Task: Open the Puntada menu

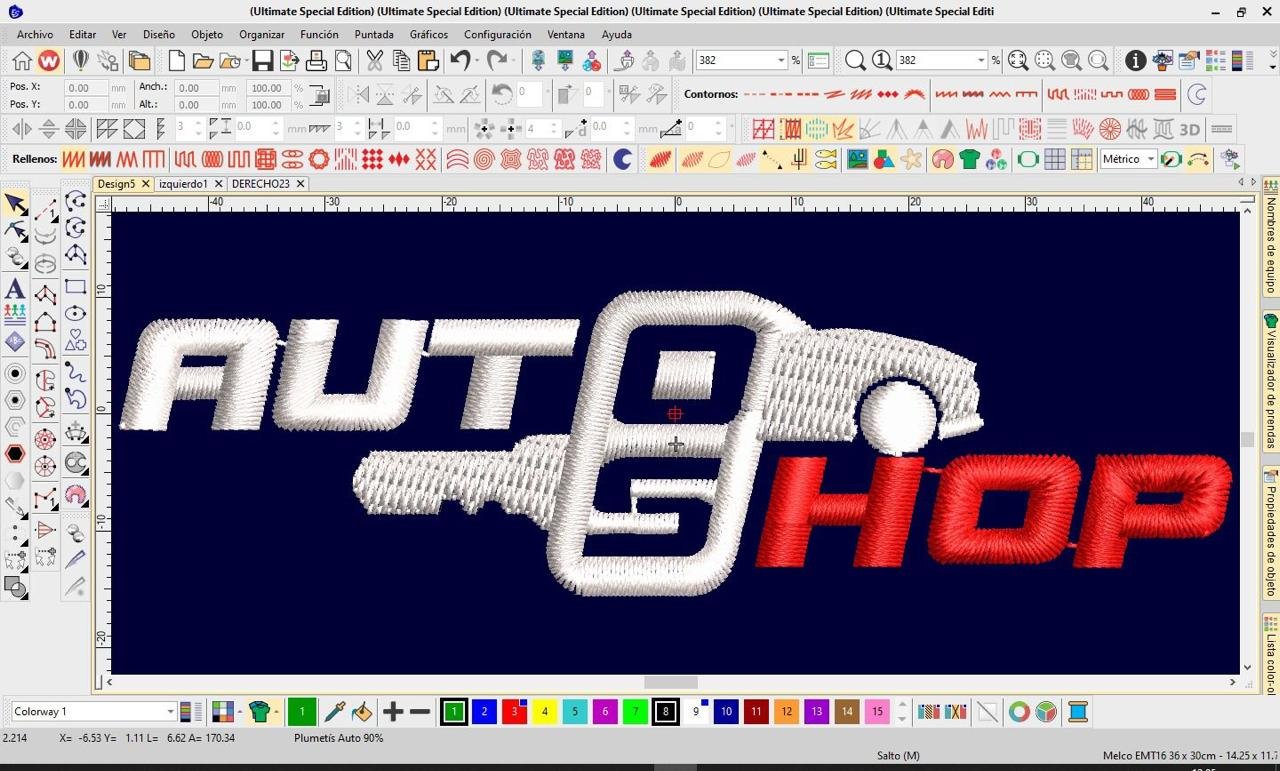Action: 374,34
